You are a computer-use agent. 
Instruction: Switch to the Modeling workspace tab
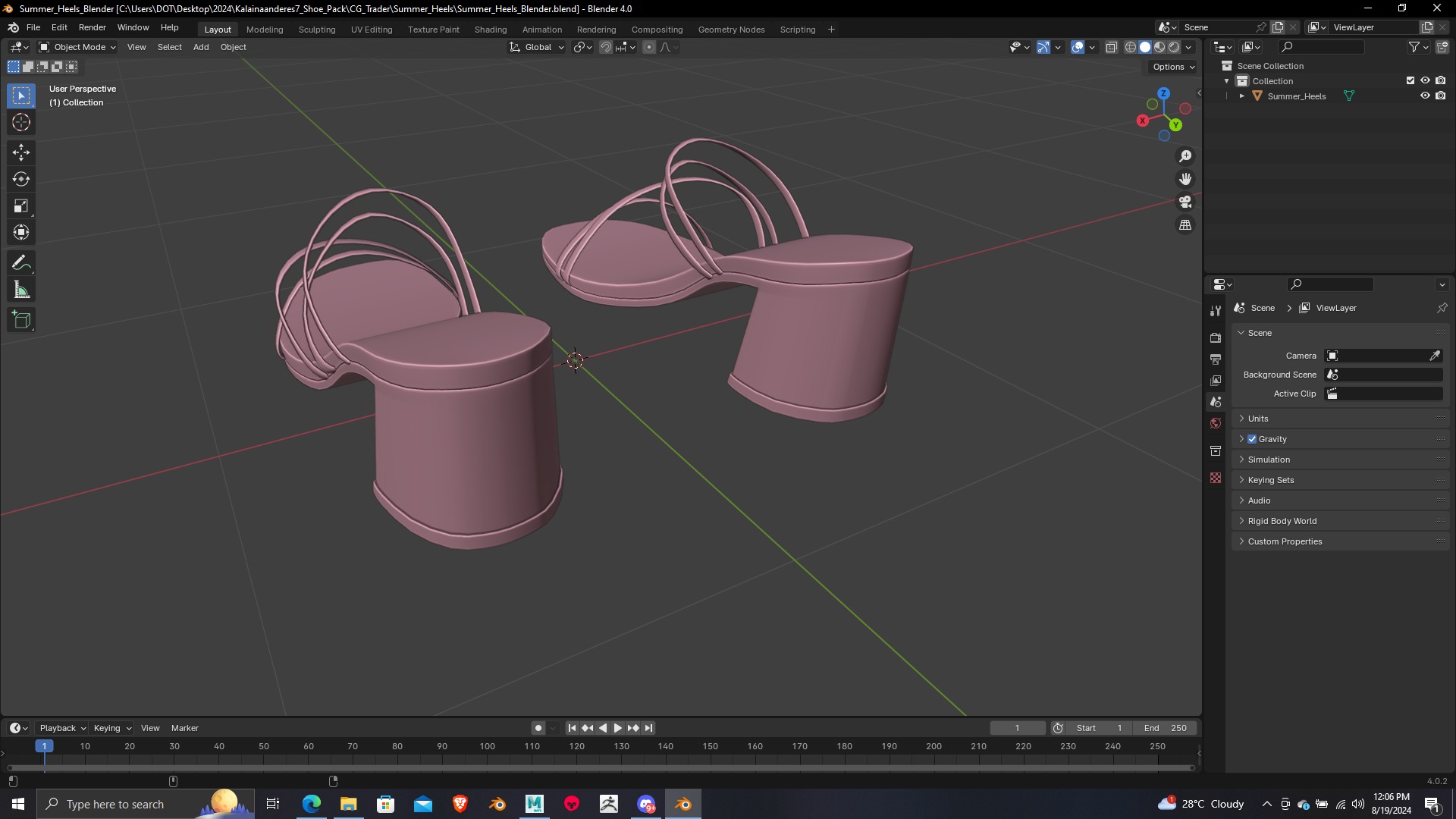pyautogui.click(x=265, y=30)
